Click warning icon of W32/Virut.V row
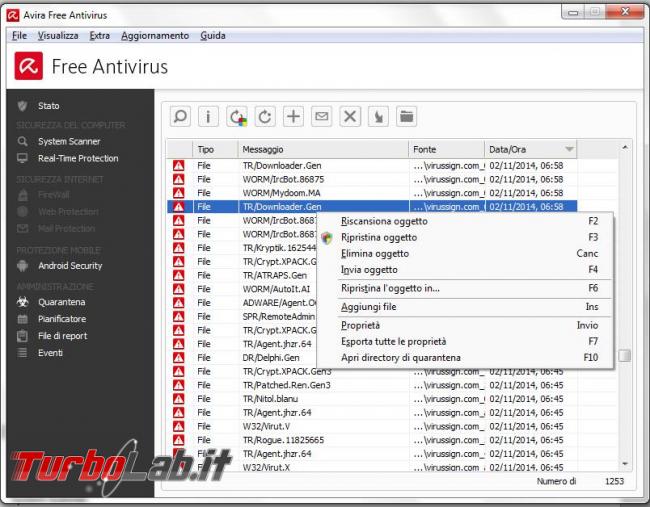Image resolution: width=650 pixels, height=507 pixels. click(x=179, y=426)
